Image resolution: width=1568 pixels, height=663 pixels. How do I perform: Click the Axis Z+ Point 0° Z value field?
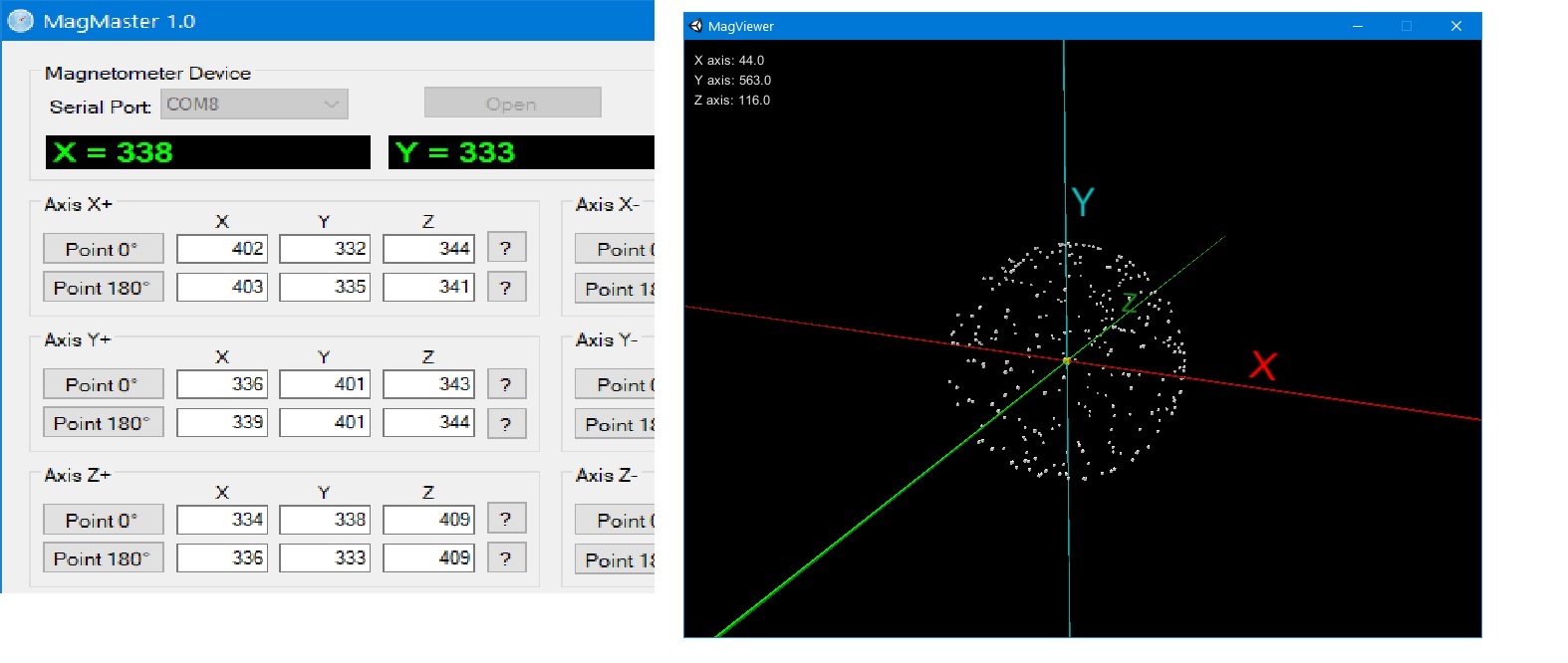pos(428,520)
